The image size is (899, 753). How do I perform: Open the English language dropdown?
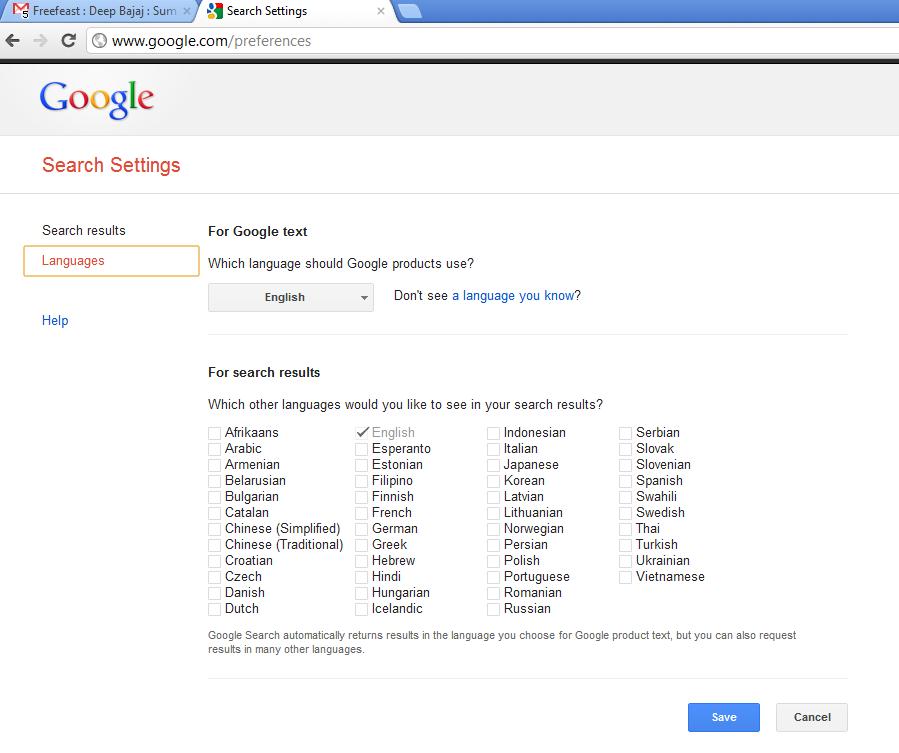[x=291, y=297]
